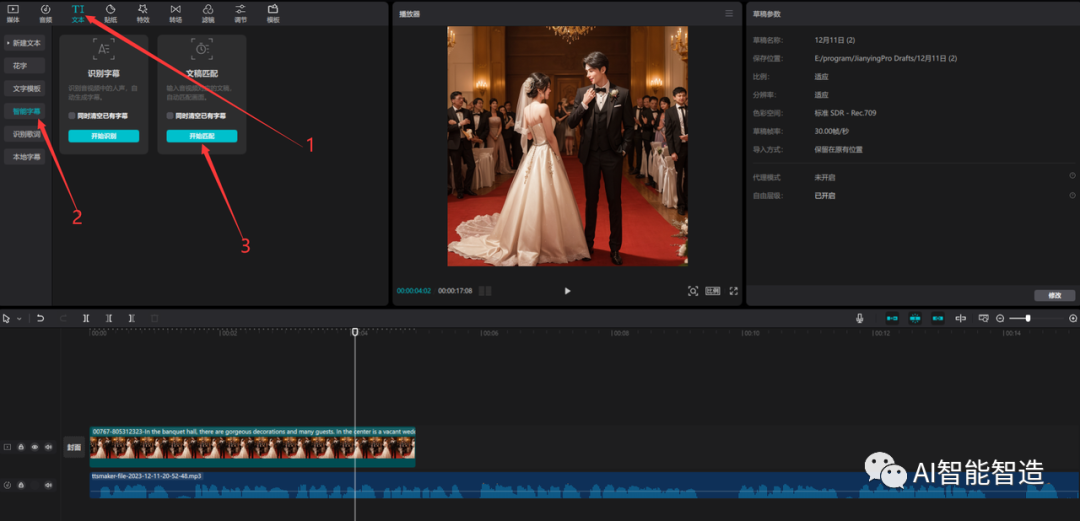This screenshot has width=1080, height=521.
Task: Toggle auto snapping
Action: point(915,318)
